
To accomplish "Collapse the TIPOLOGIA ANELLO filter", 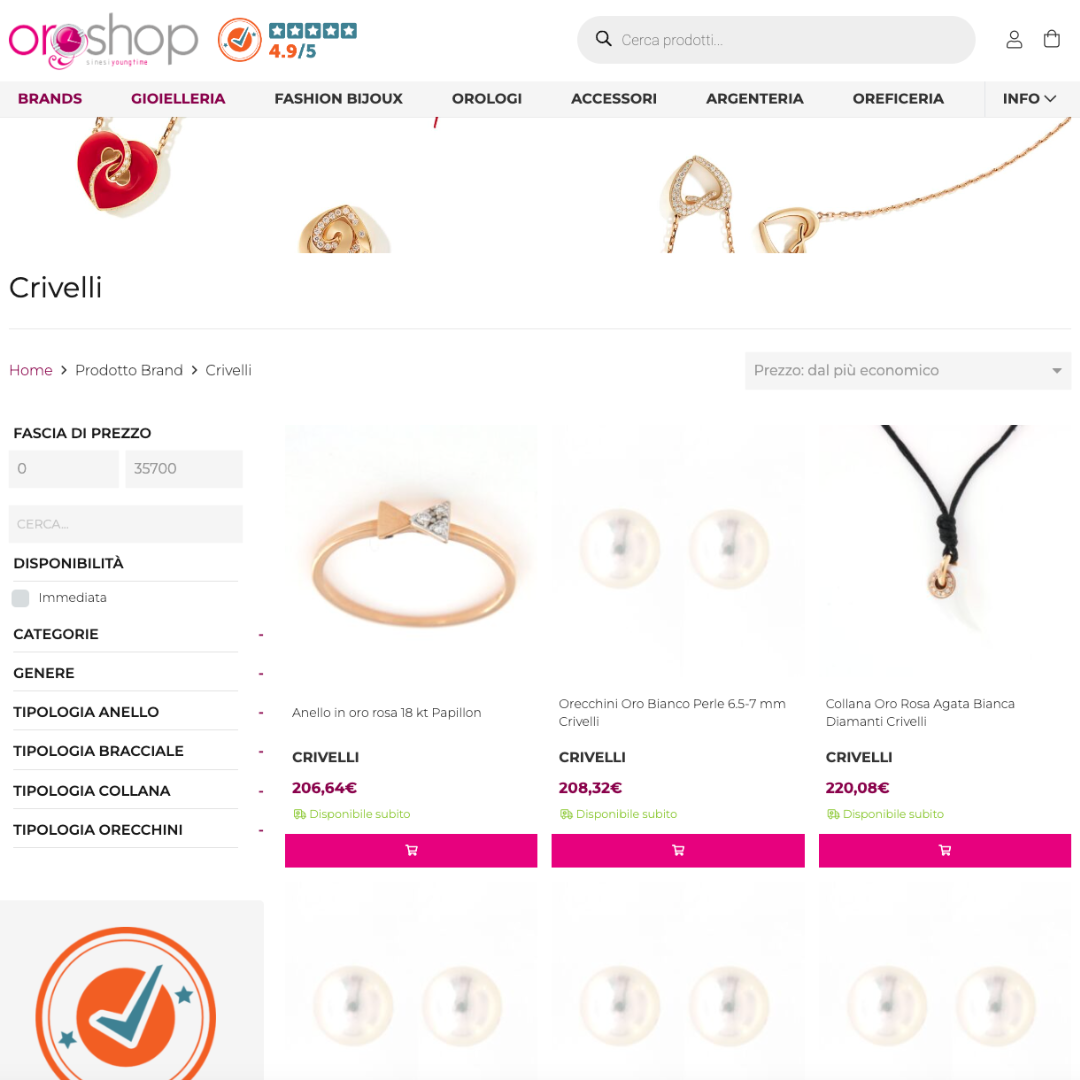I will (x=261, y=712).
